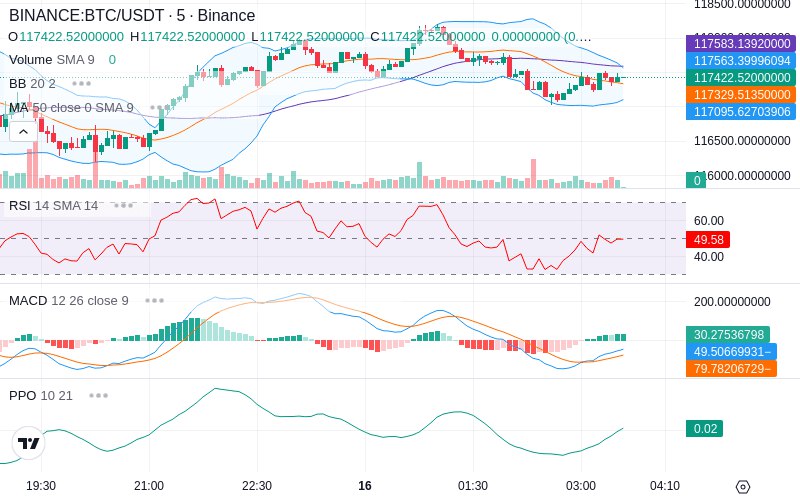Screen dimensions: 800x500
Task: Select the RSI 14 SMA 14 label
Action: tap(54, 206)
